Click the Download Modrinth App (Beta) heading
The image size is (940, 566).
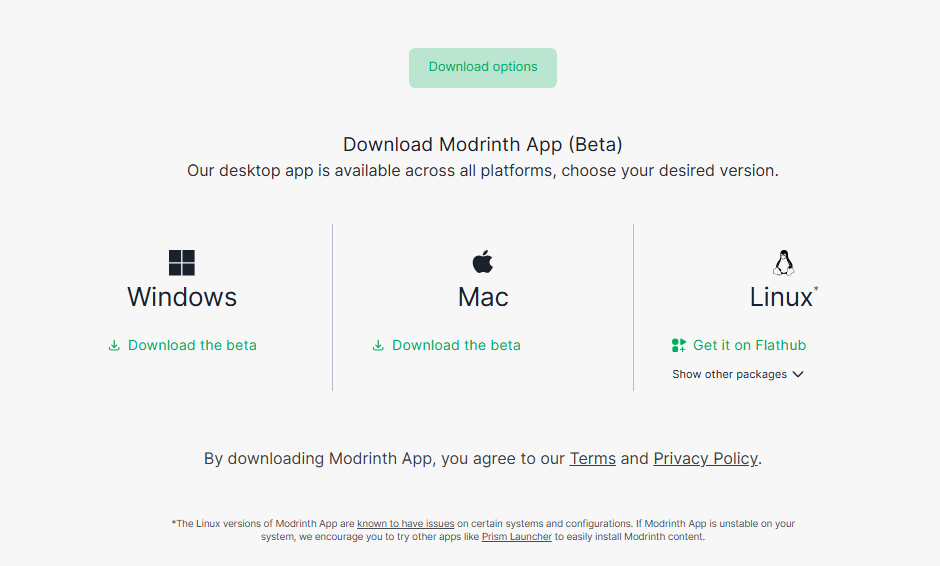(x=483, y=144)
